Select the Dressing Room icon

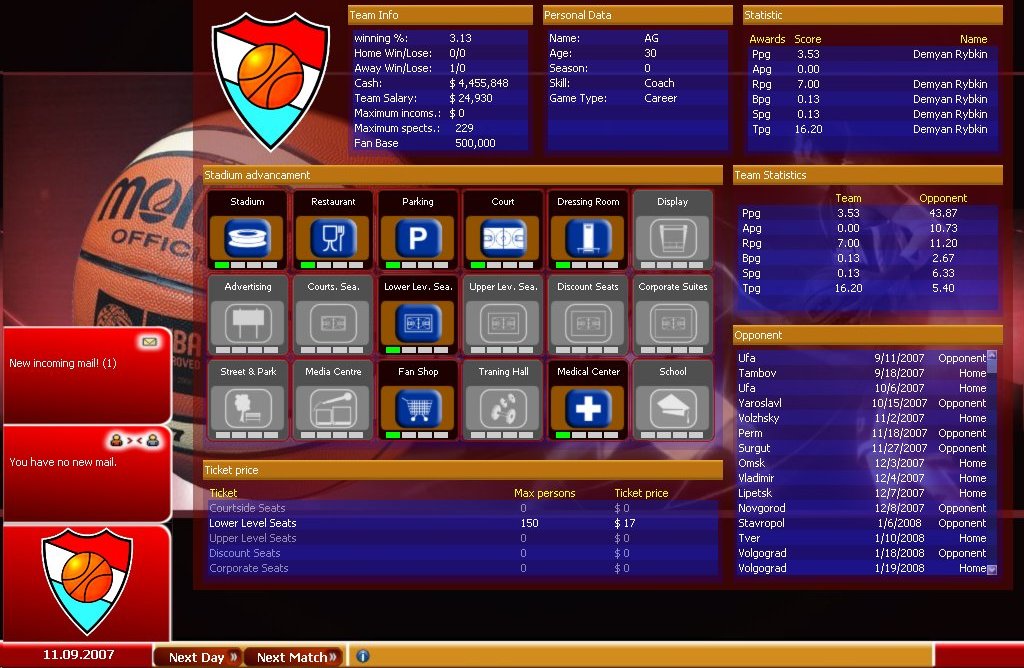(588, 237)
